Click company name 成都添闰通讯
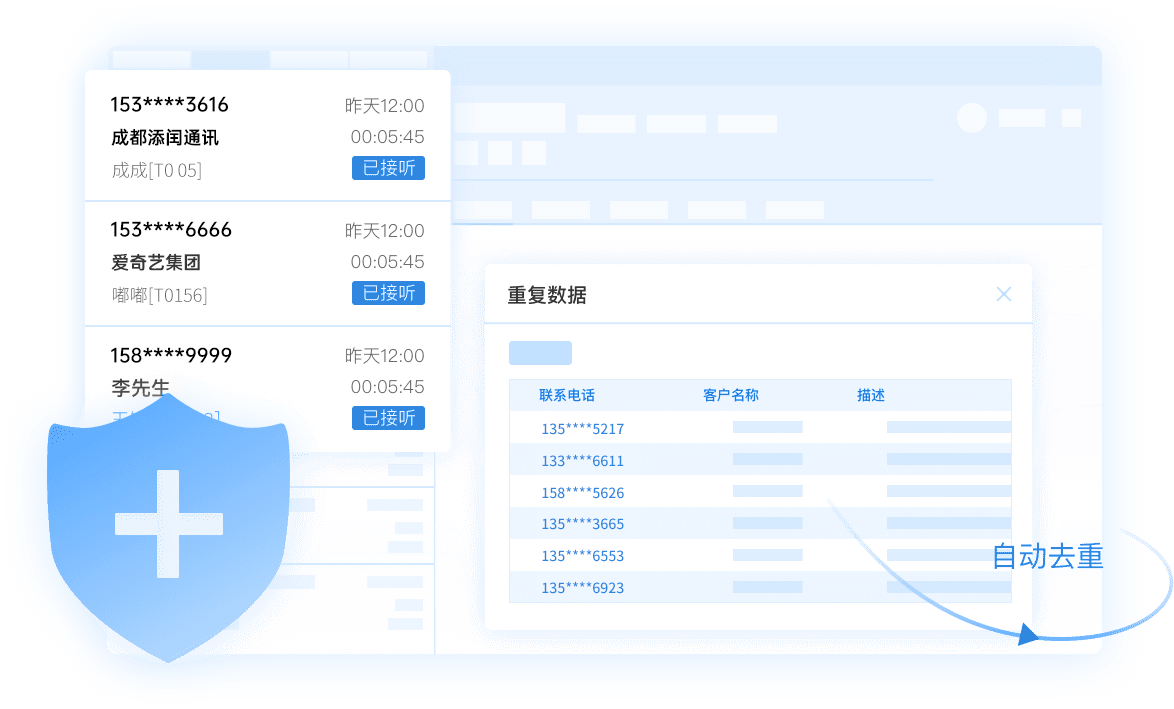The image size is (1174, 709). 165,138
